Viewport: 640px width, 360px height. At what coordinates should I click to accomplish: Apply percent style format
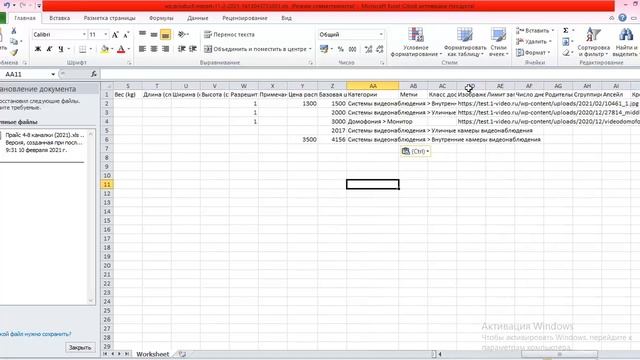coord(341,49)
